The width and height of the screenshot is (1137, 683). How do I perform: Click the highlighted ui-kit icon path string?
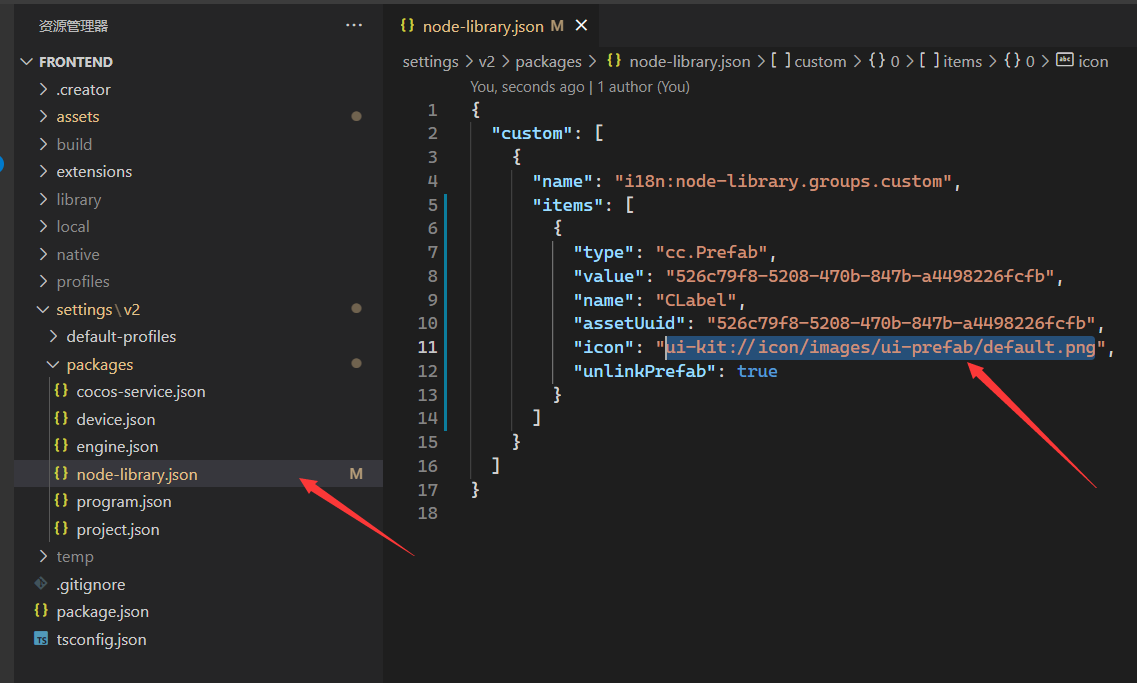point(880,347)
